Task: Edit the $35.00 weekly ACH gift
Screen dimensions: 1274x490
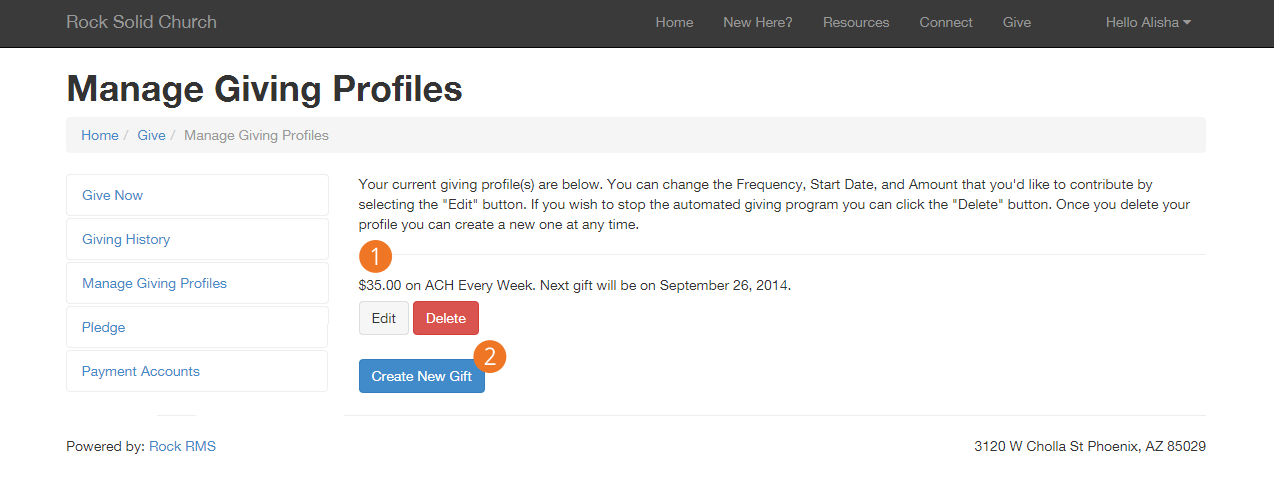Action: click(384, 318)
